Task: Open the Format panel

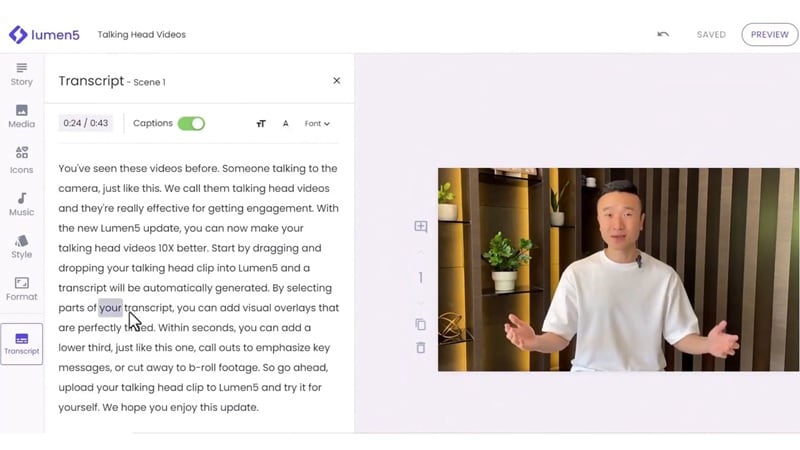Action: [21, 289]
